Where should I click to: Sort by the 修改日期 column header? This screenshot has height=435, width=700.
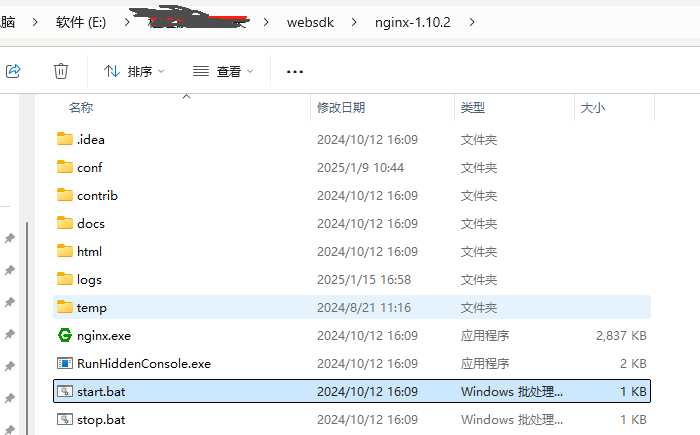(341, 108)
